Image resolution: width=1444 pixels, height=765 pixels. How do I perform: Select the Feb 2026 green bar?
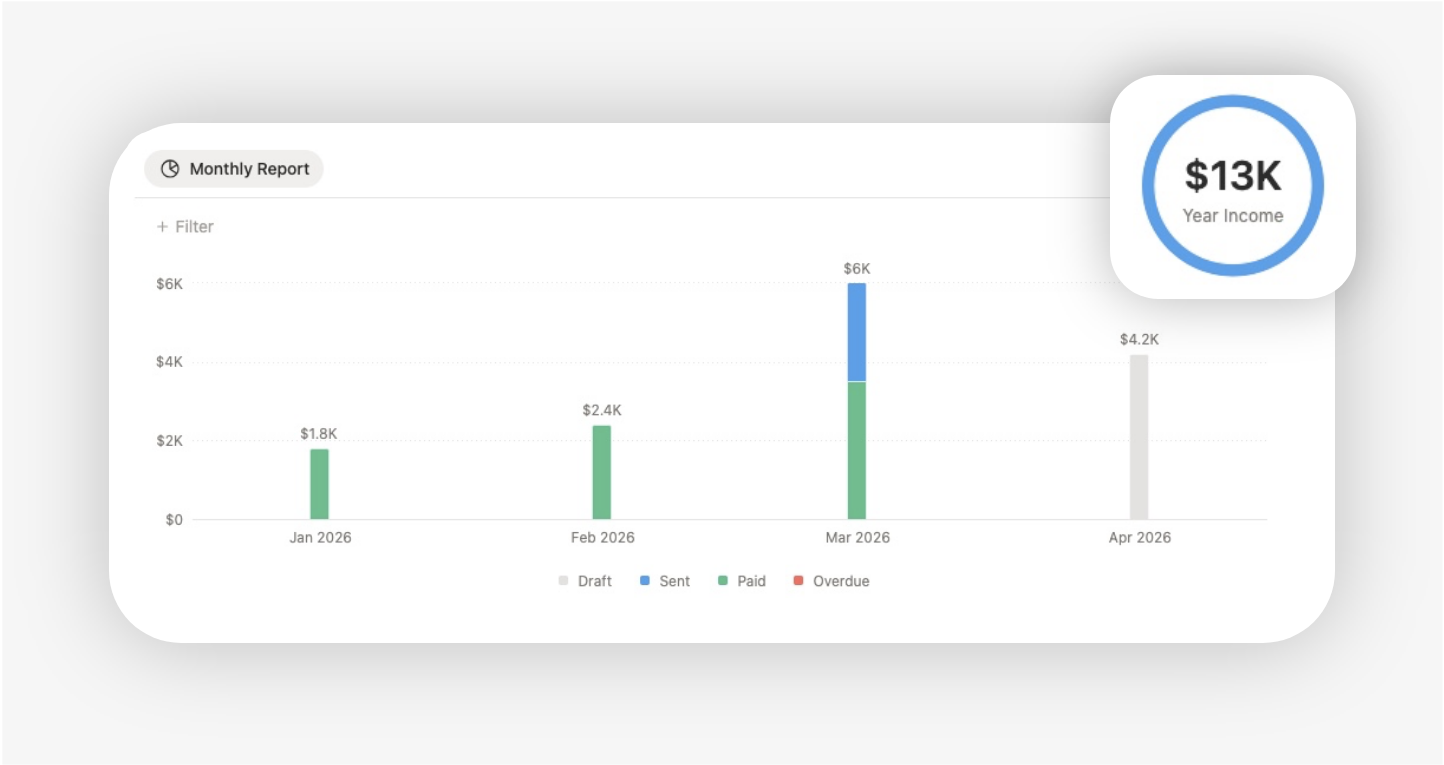click(601, 472)
